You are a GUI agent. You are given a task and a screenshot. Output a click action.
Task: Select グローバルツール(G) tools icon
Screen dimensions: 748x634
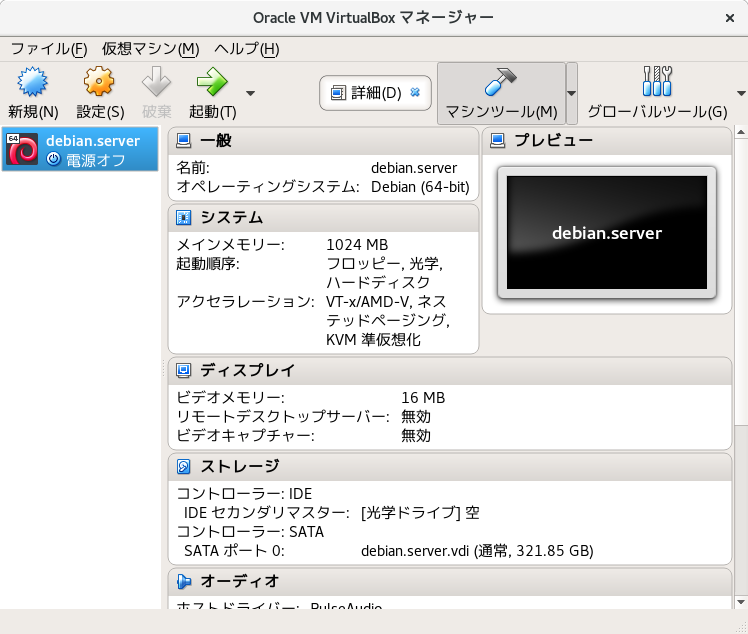tap(657, 82)
